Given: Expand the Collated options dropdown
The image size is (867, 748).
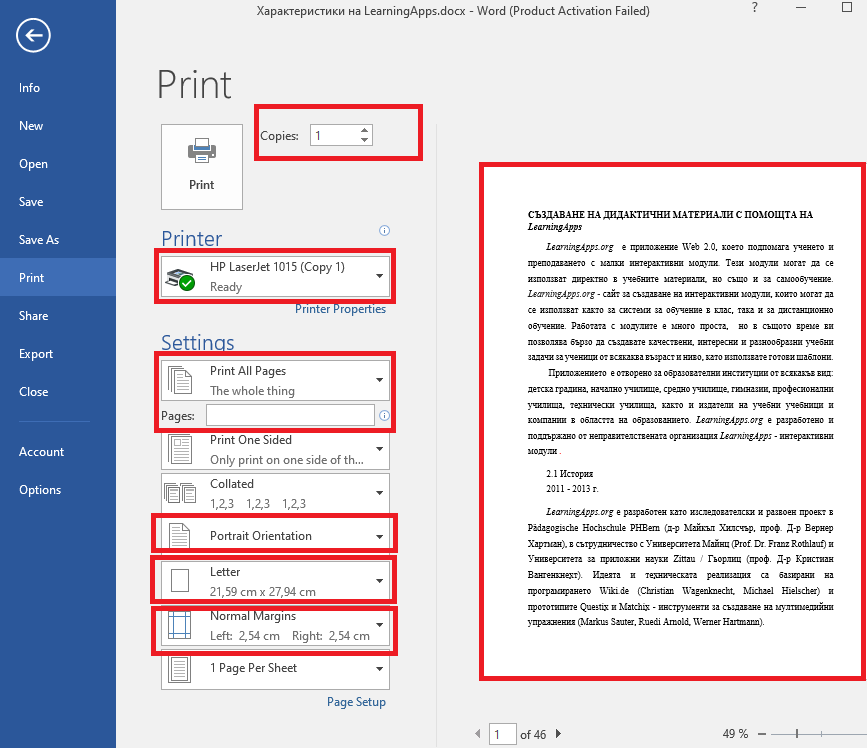Looking at the screenshot, I should pyautogui.click(x=275, y=493).
